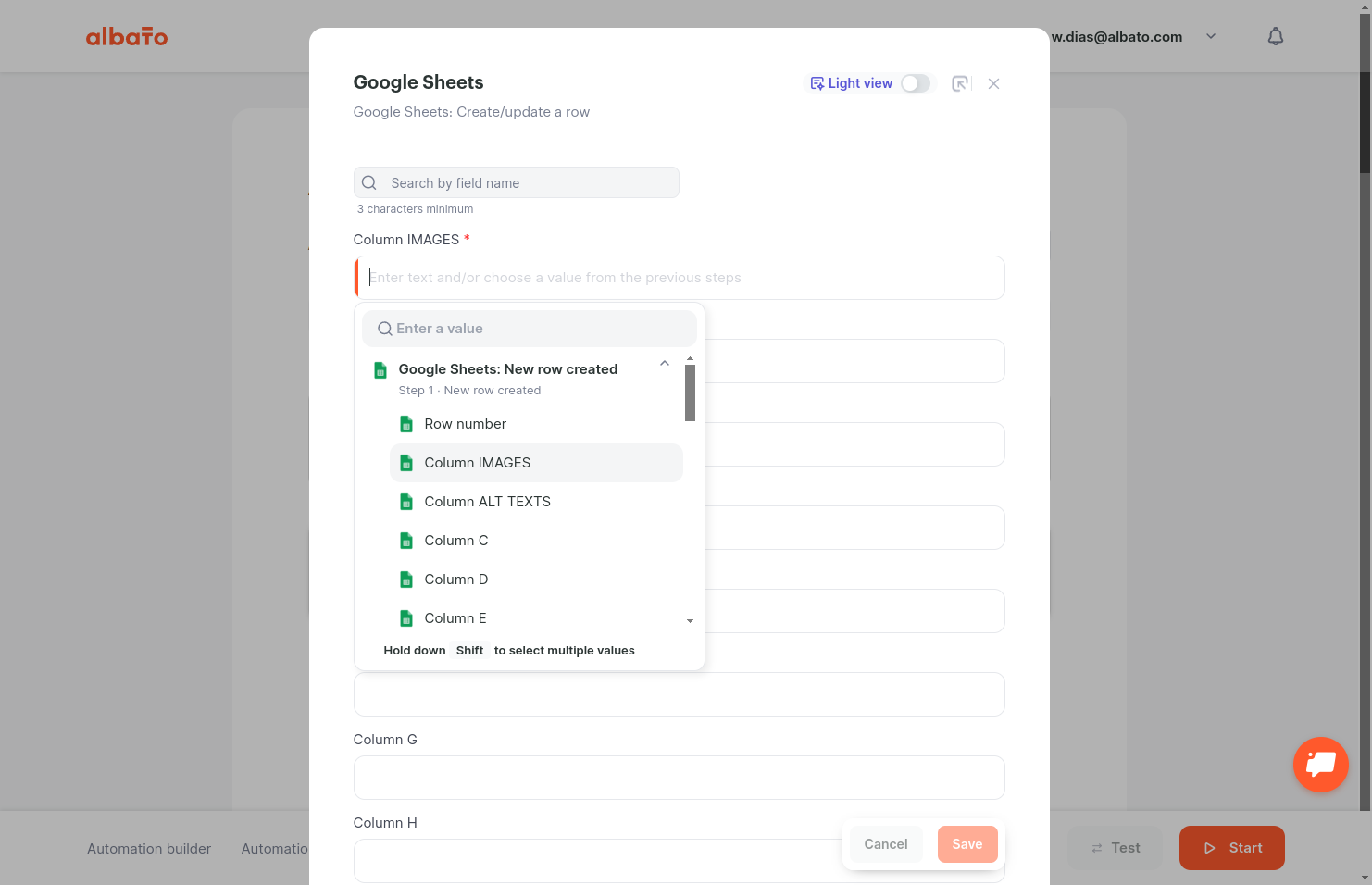Image resolution: width=1372 pixels, height=885 pixels.
Task: Click the Cancel button
Action: (x=886, y=844)
